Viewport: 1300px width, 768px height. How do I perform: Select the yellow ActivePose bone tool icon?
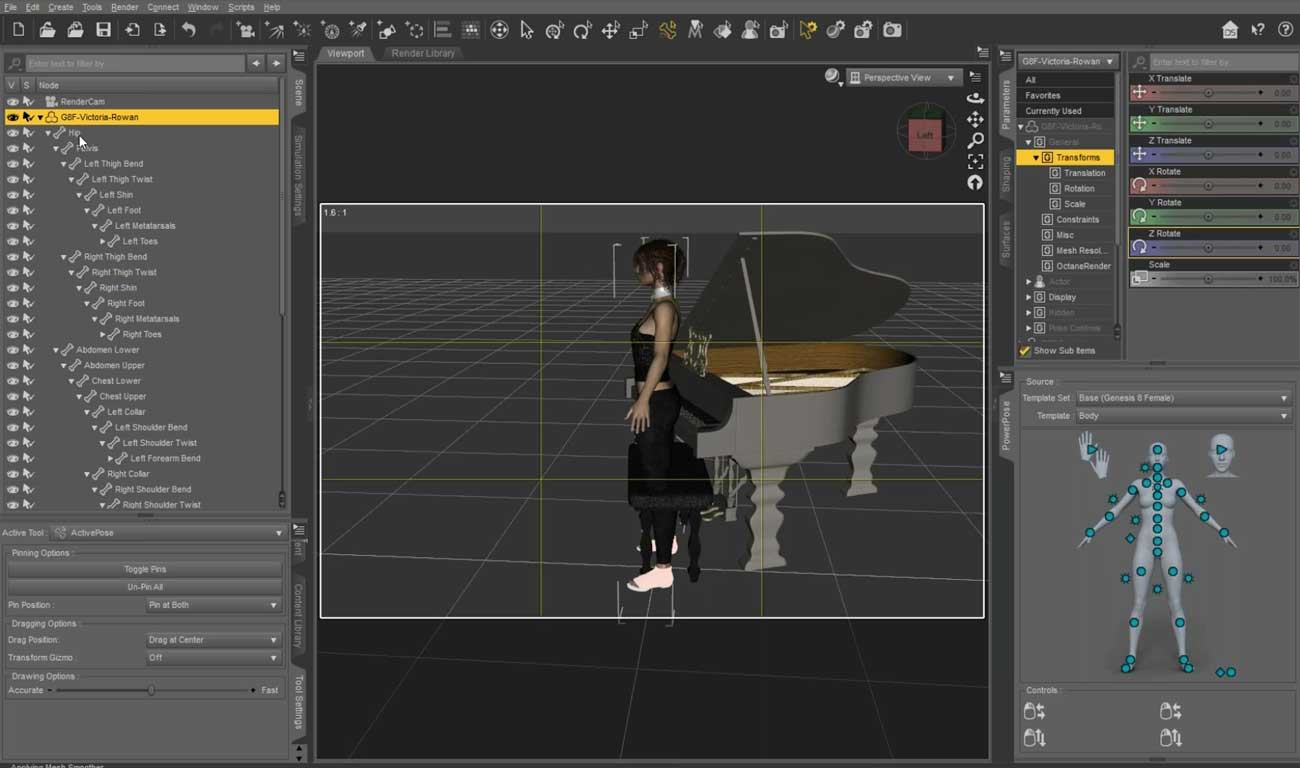[667, 30]
